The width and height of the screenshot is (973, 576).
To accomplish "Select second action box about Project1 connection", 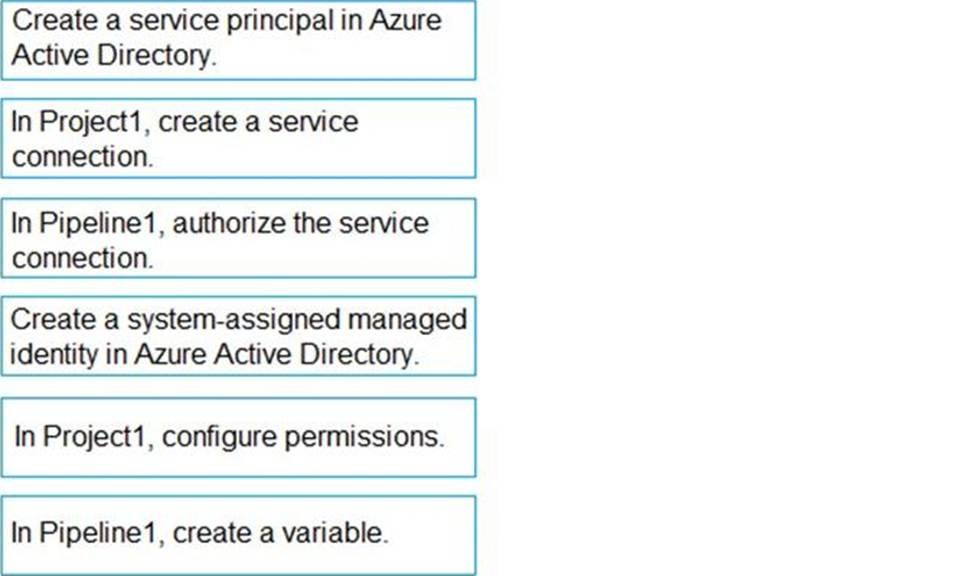I will (x=238, y=138).
